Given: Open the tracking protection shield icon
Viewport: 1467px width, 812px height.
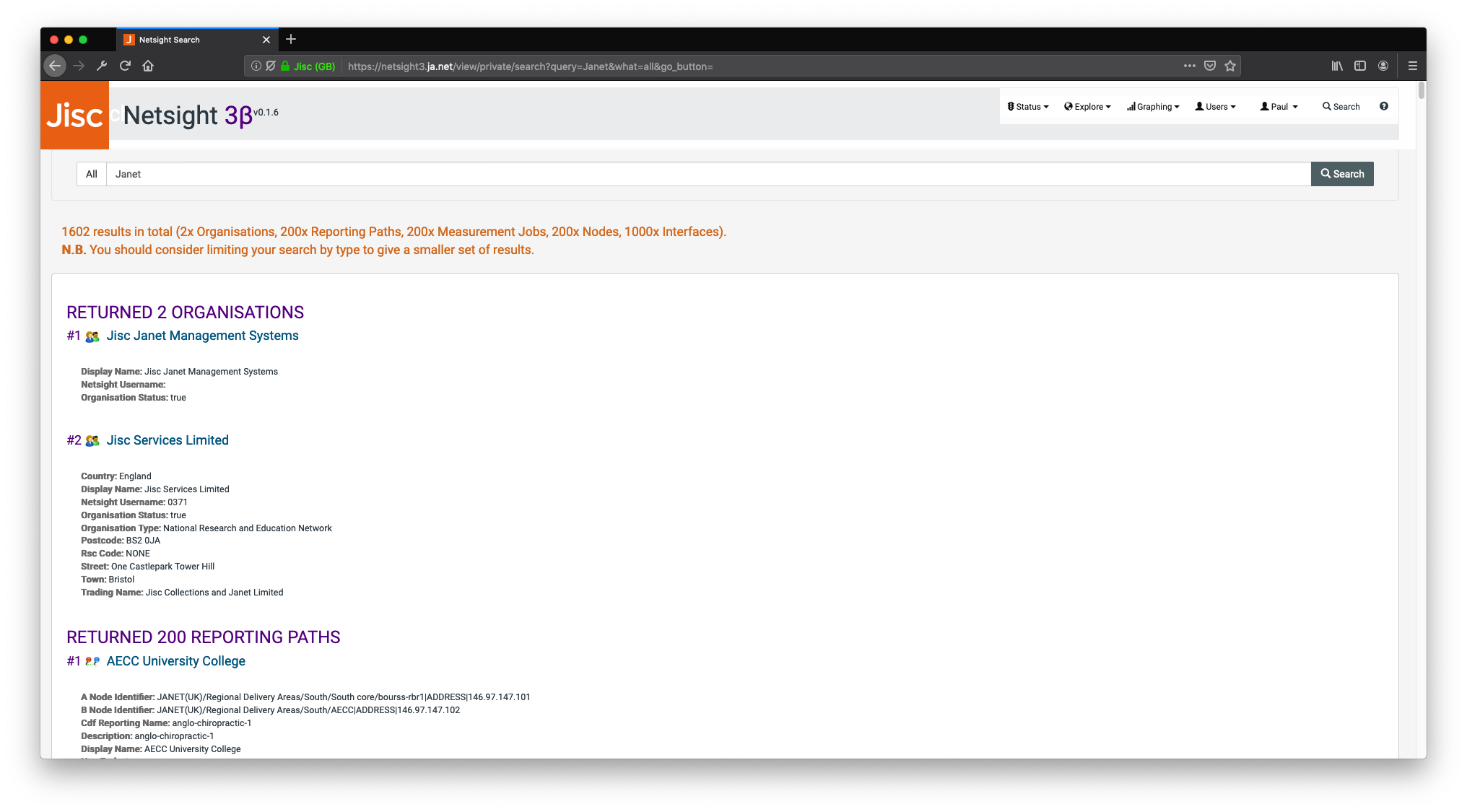Looking at the screenshot, I should 270,66.
